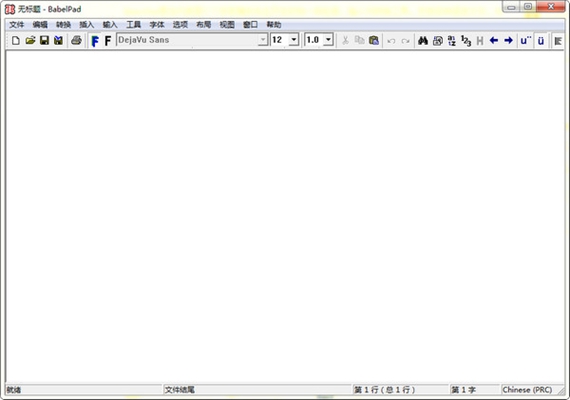Click the paste clipboard icon

374,40
